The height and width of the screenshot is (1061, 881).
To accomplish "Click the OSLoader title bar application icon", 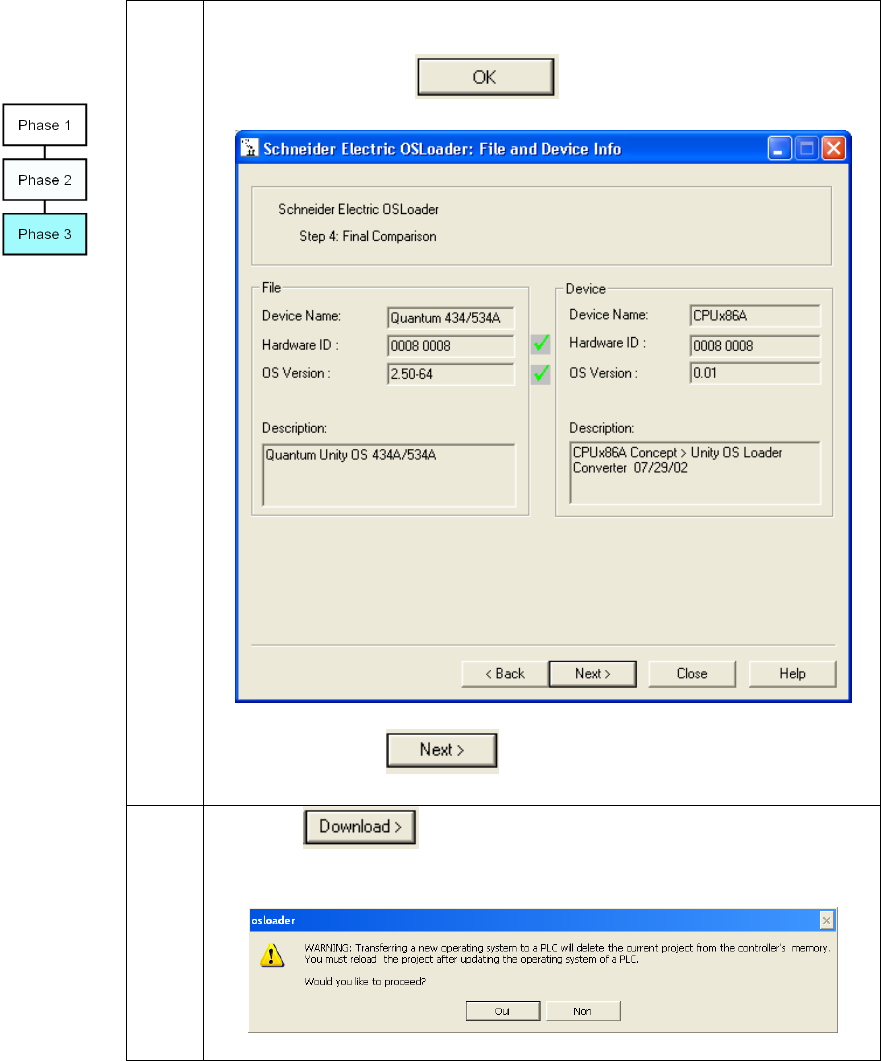I will click(250, 148).
